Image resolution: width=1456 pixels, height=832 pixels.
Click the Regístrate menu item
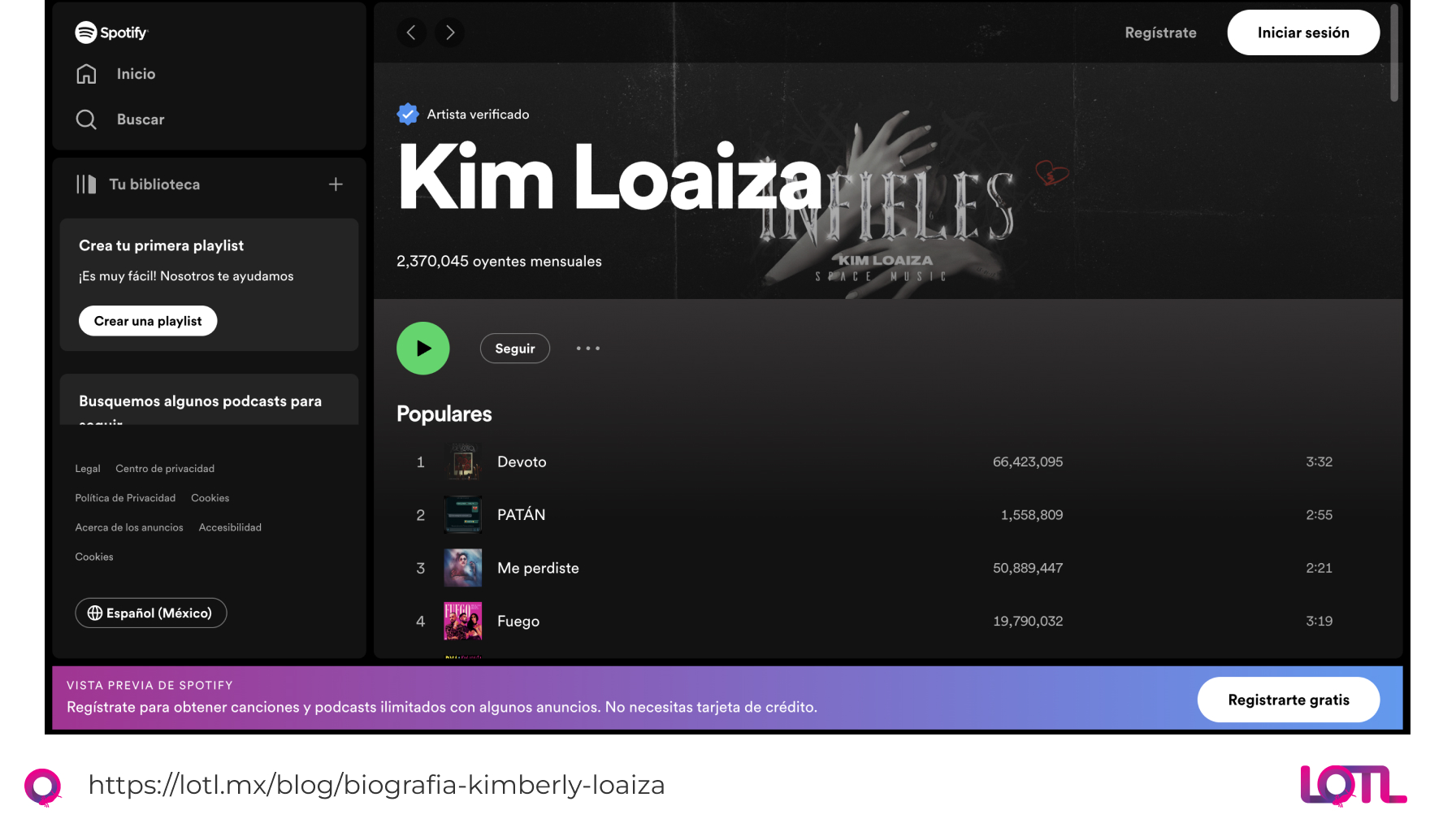point(1160,32)
